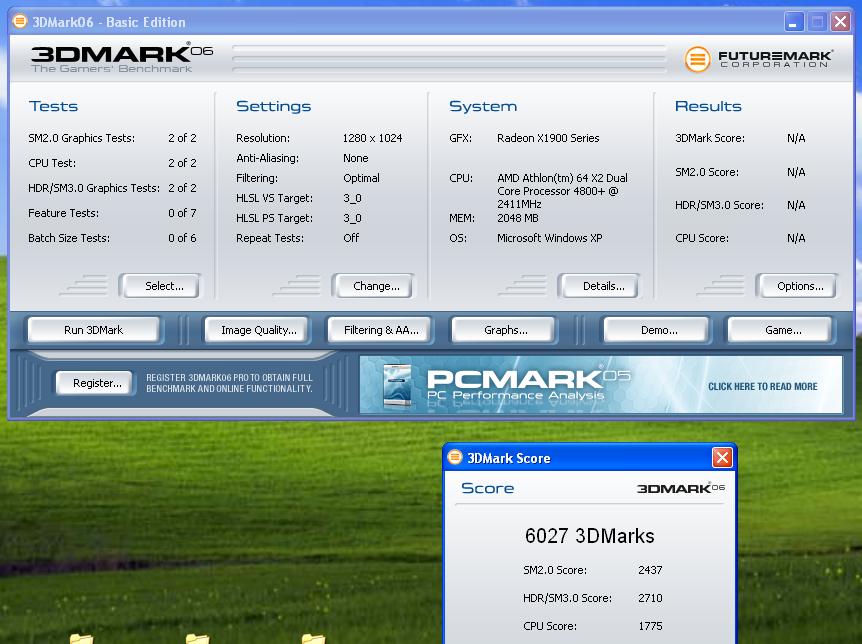Click the 3DMARK06 logo in the Score dialog
This screenshot has width=862, height=644.
(681, 488)
